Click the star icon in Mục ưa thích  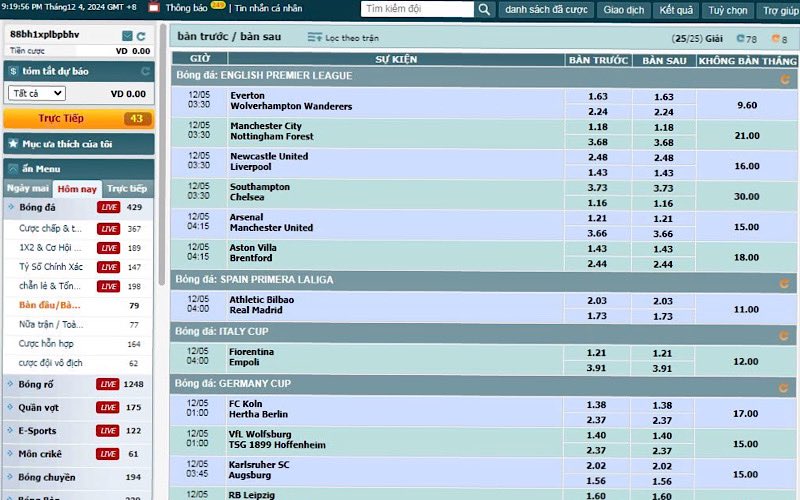13,144
